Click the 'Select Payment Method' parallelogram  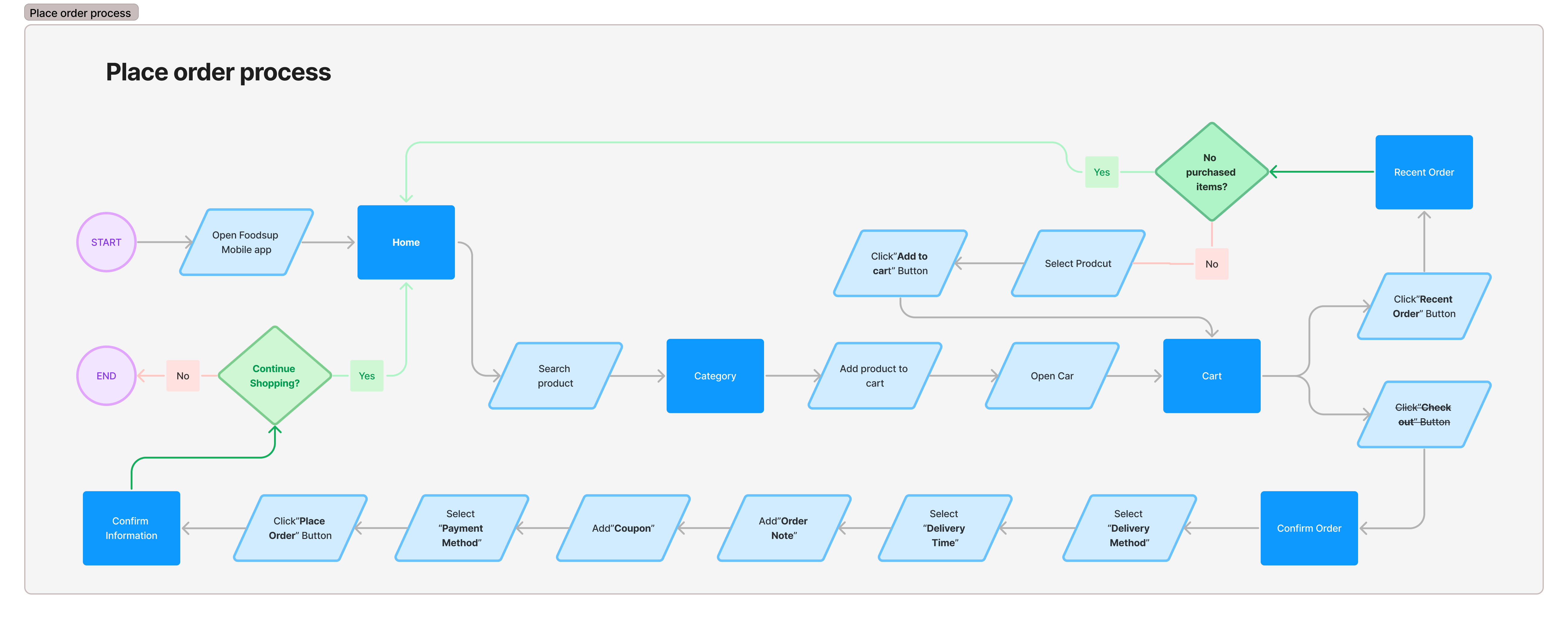point(461,528)
